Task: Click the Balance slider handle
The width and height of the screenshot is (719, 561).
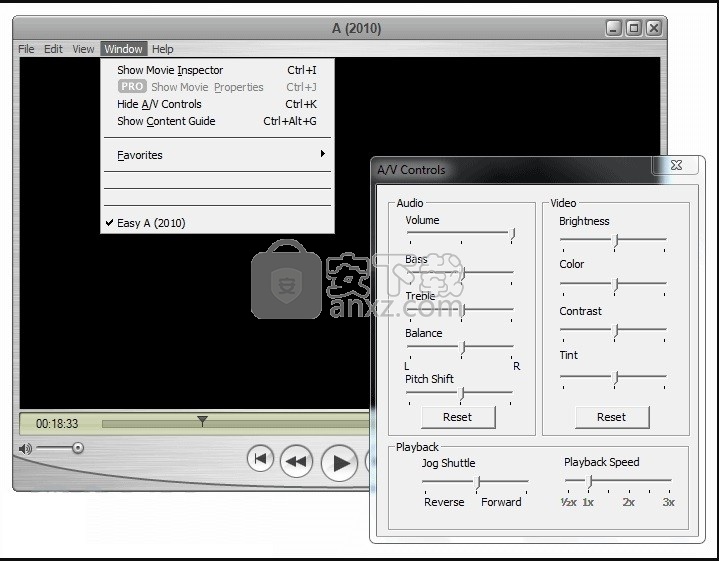Action: pos(463,348)
